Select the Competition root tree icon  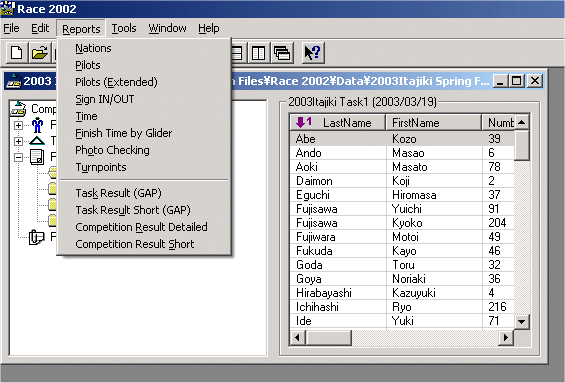click(18, 108)
